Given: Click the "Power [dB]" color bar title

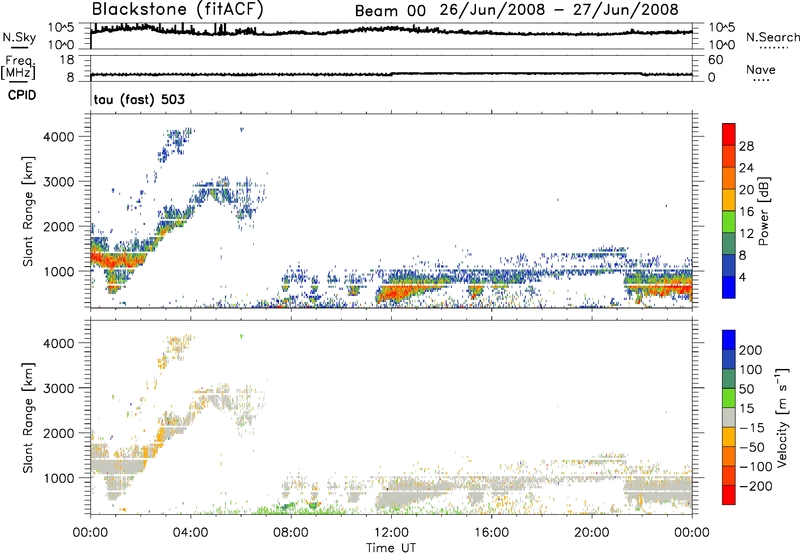Looking at the screenshot, I should tap(763, 211).
